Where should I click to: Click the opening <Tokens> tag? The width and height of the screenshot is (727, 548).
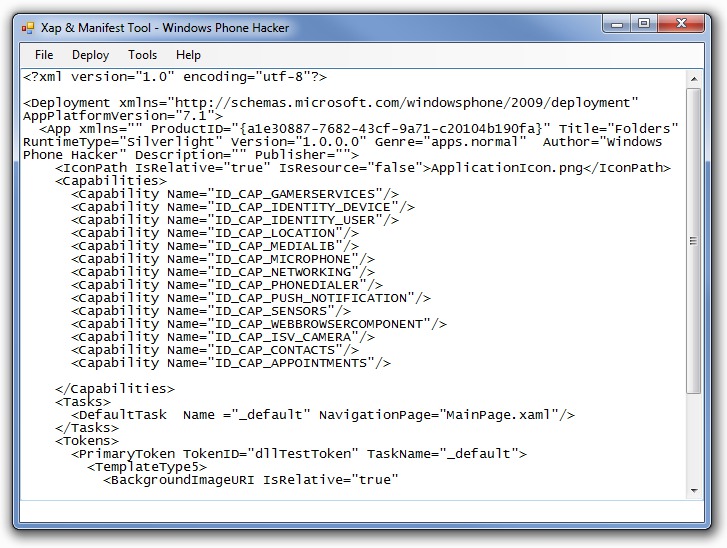87,440
